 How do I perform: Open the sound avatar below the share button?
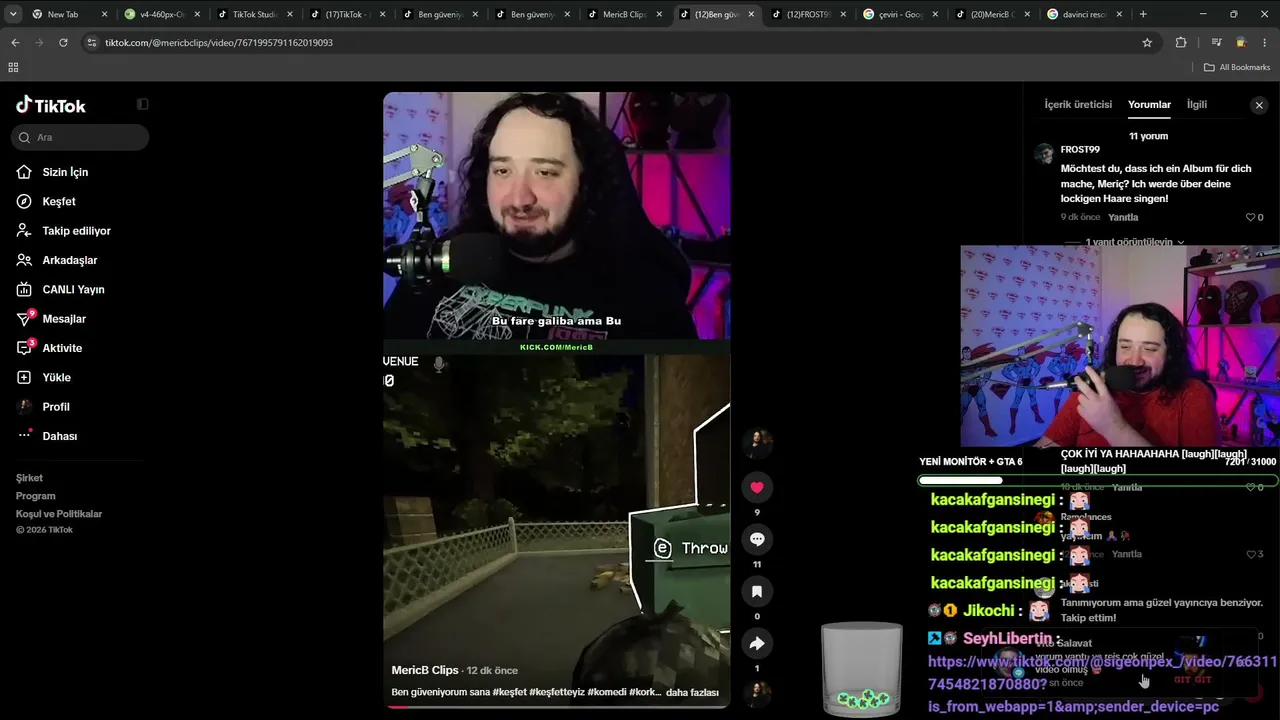(757, 693)
